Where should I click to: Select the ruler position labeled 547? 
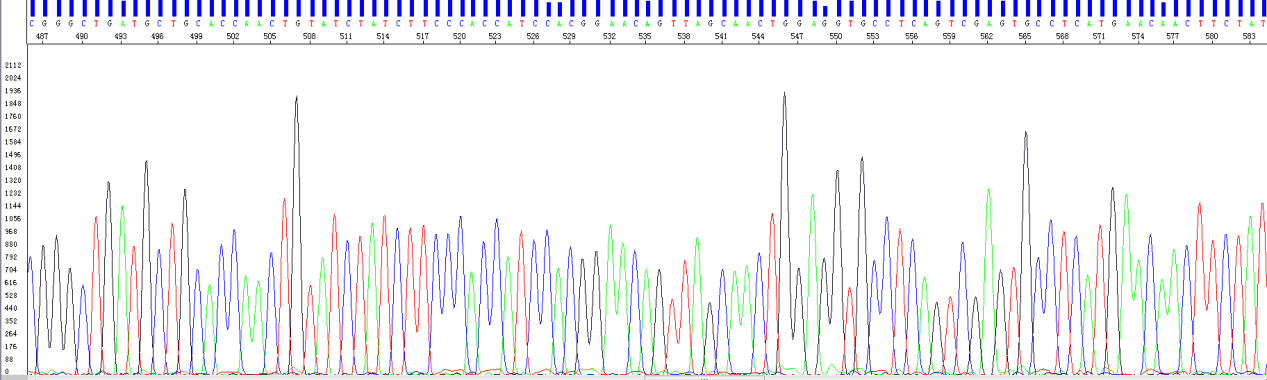click(x=797, y=35)
